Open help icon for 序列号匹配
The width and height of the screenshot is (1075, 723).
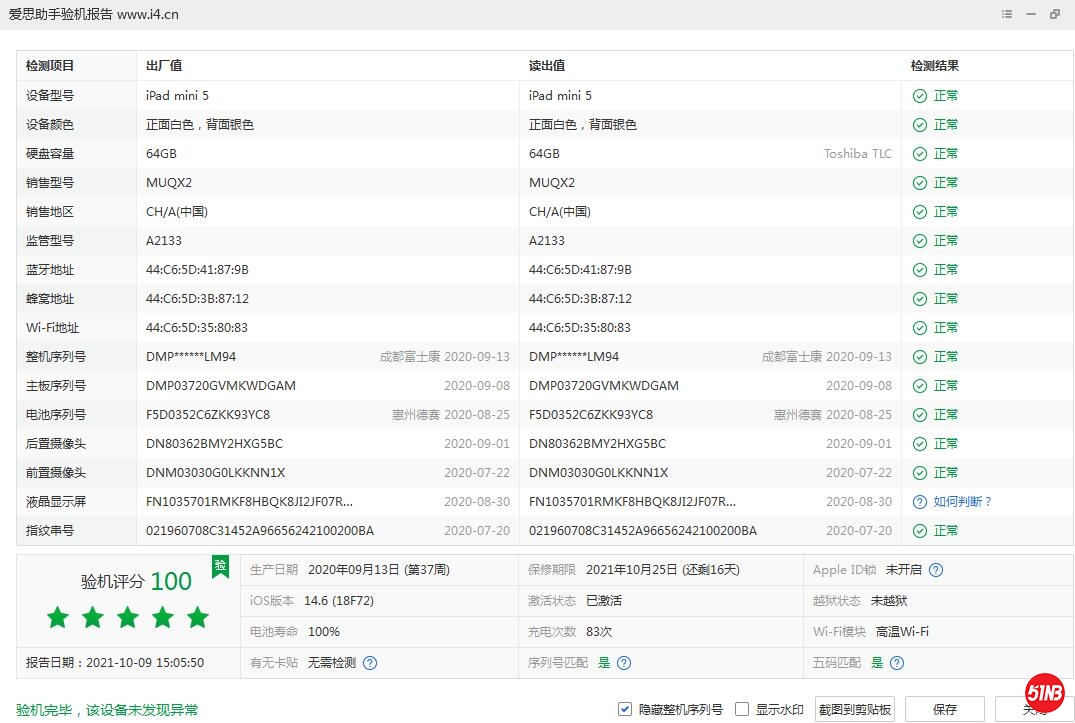pyautogui.click(x=624, y=663)
